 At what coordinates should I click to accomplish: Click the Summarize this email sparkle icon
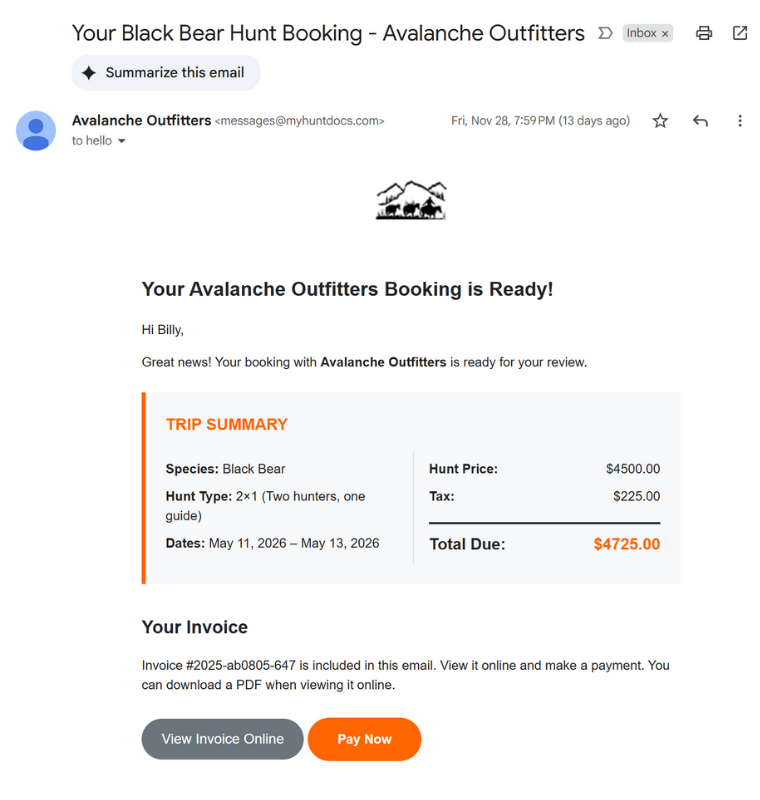point(90,72)
